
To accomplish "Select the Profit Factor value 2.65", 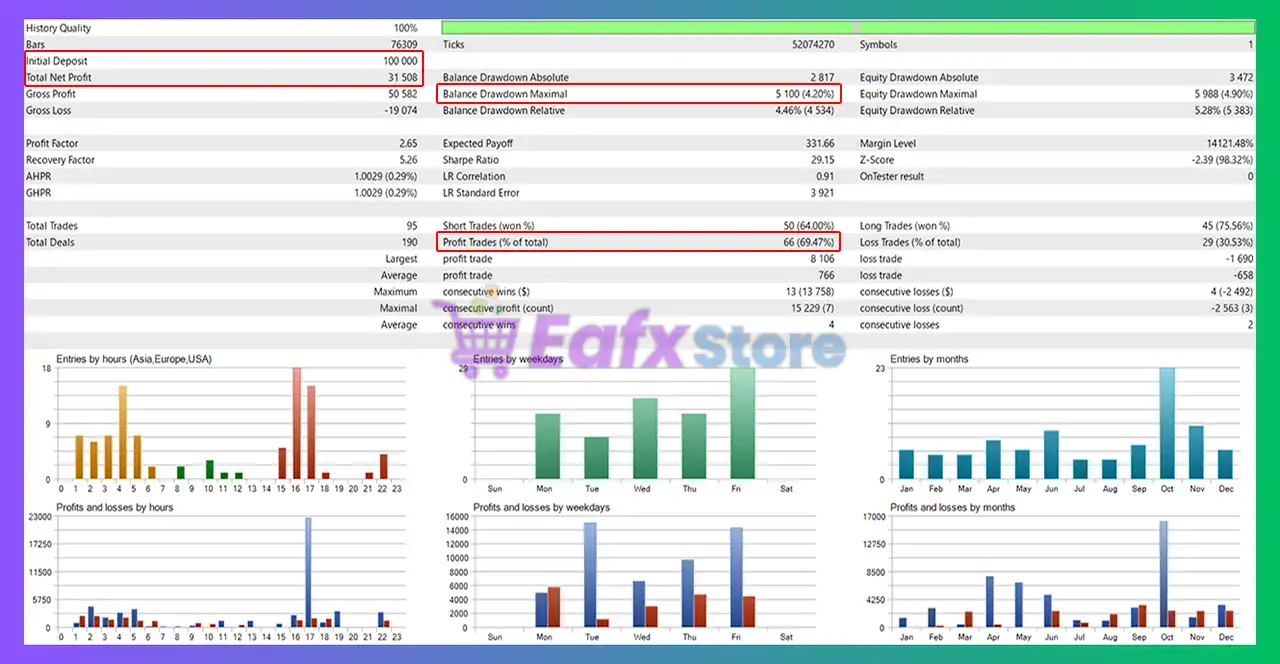I will (407, 144).
